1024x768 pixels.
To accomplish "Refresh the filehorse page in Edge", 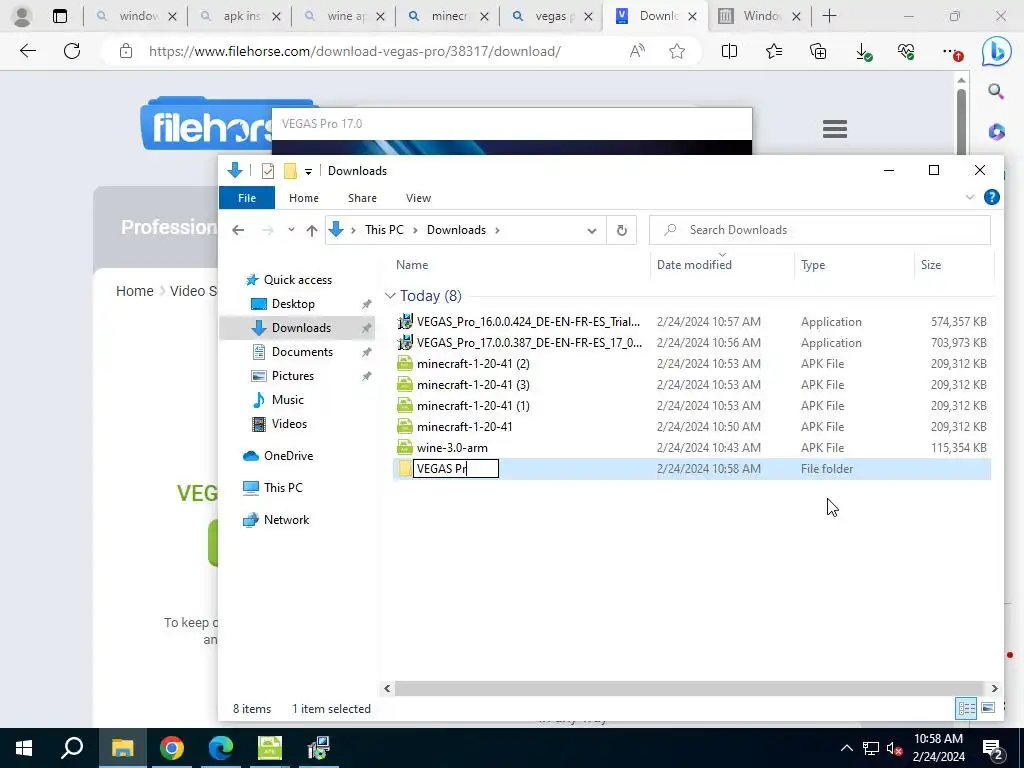I will pyautogui.click(x=72, y=51).
